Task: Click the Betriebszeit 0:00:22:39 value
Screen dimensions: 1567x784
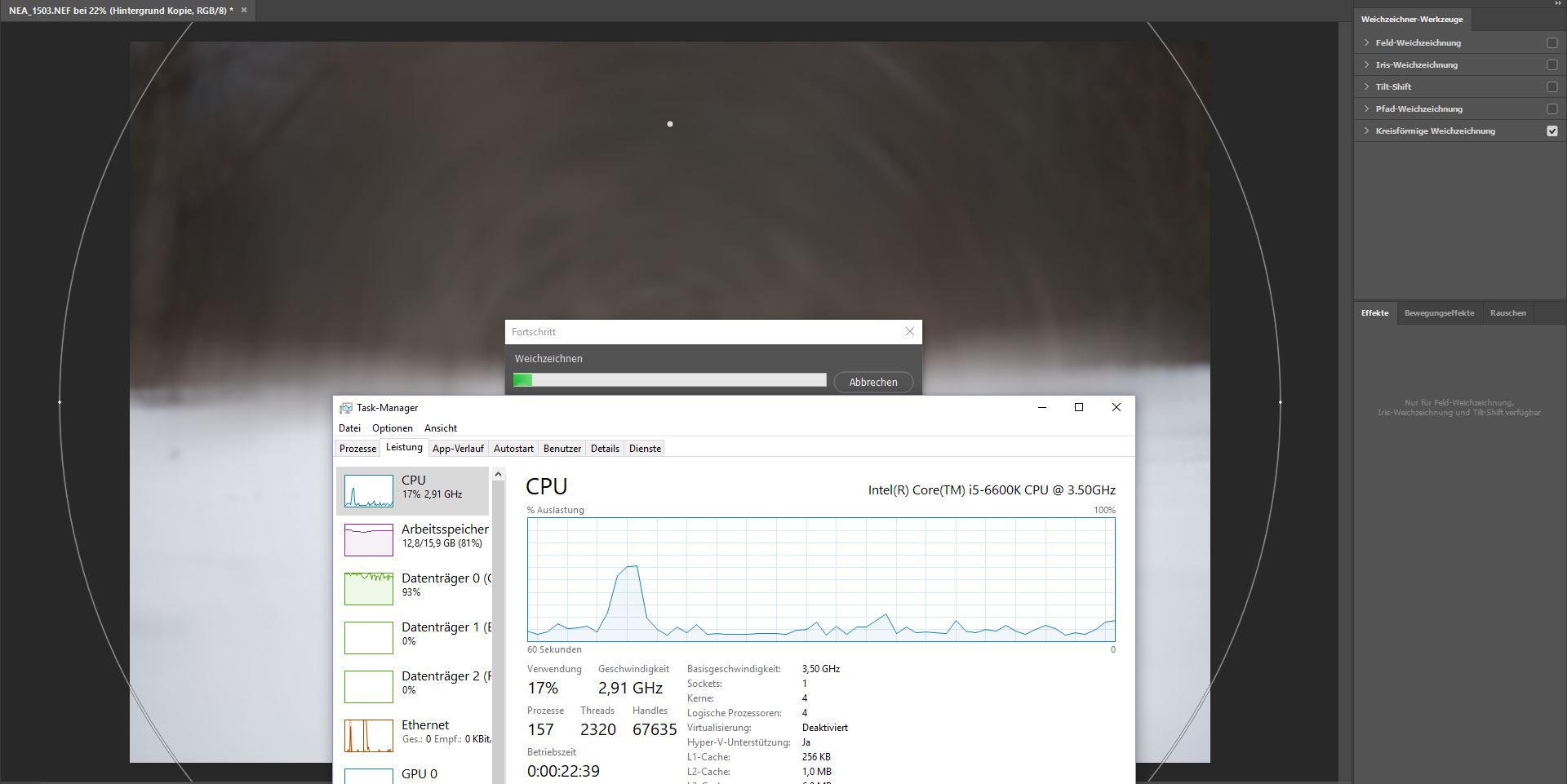Action: [563, 771]
